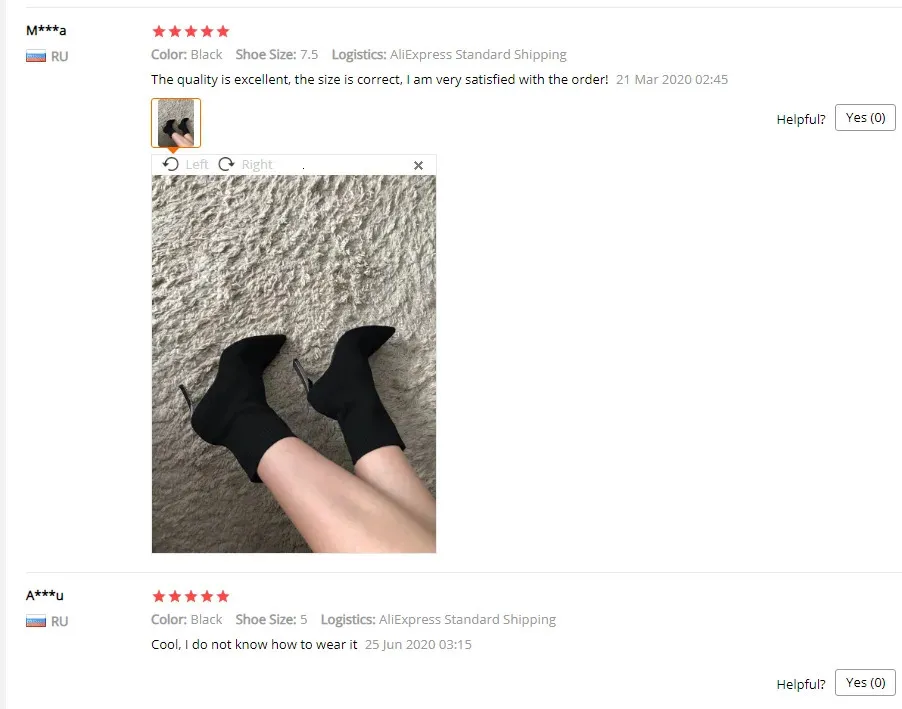902x709 pixels.
Task: Click the 21 Mar 2020 review date
Action: pos(672,79)
